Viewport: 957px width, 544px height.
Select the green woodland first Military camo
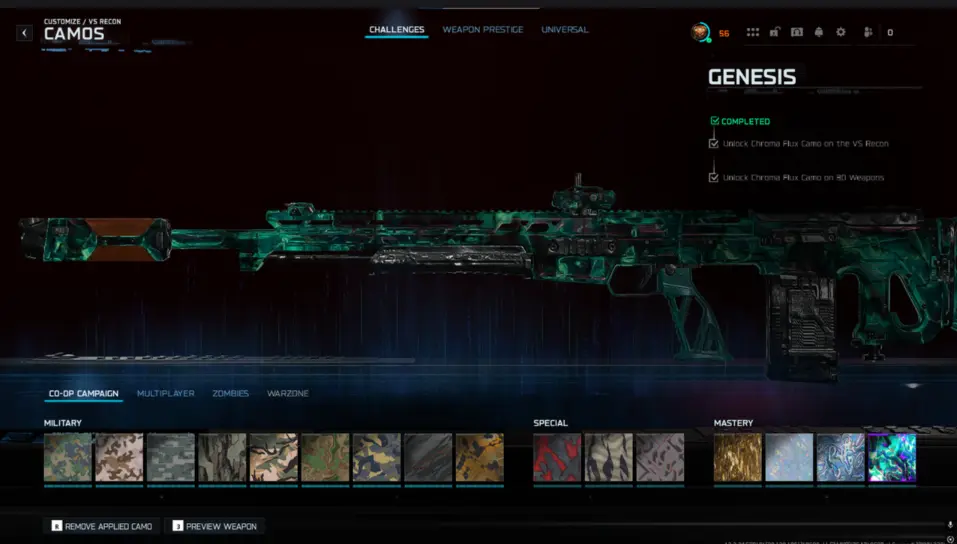(68, 458)
